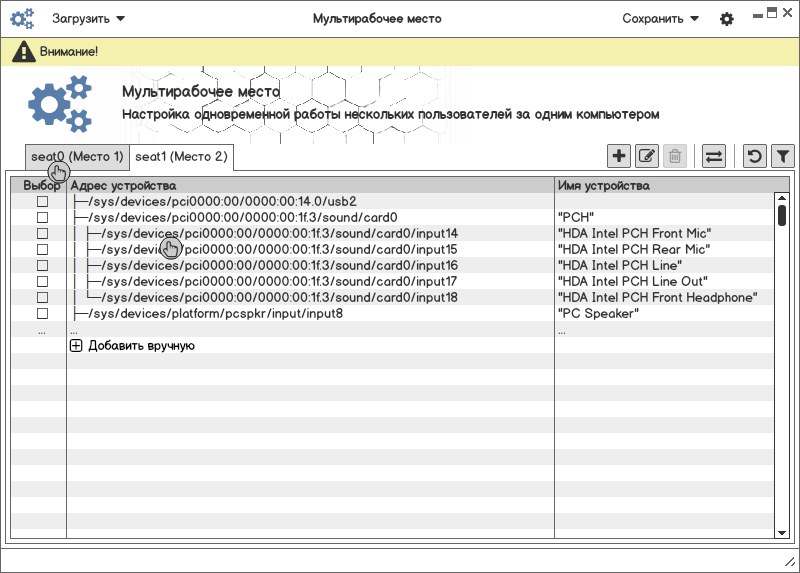Viewport: 800px width, 573px height.
Task: Enable checkbox for pcspkr input8 device
Action: [42, 313]
